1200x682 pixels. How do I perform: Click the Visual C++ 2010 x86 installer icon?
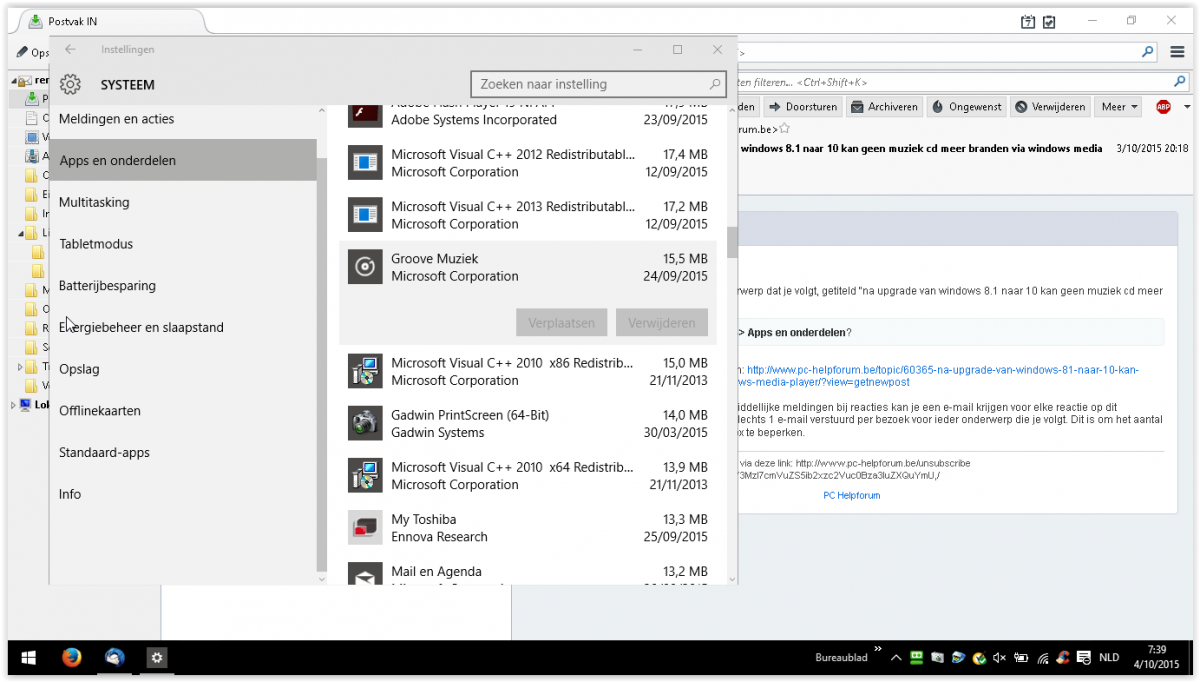(365, 371)
